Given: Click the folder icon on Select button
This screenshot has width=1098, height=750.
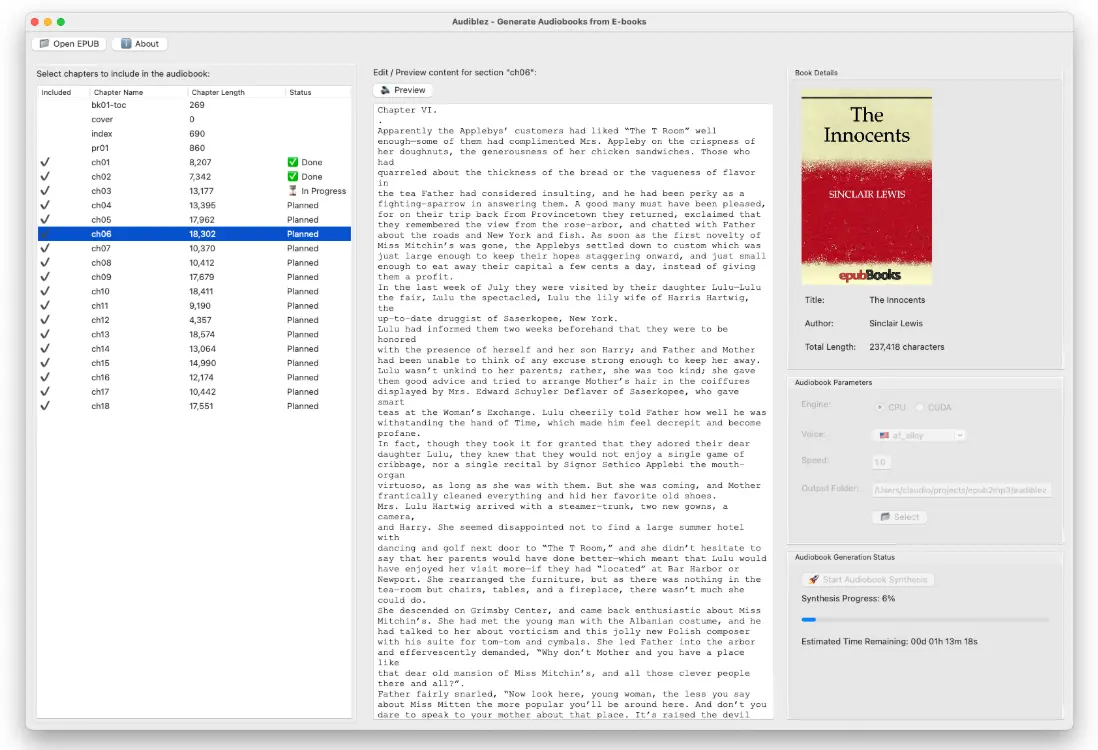Looking at the screenshot, I should click(885, 517).
